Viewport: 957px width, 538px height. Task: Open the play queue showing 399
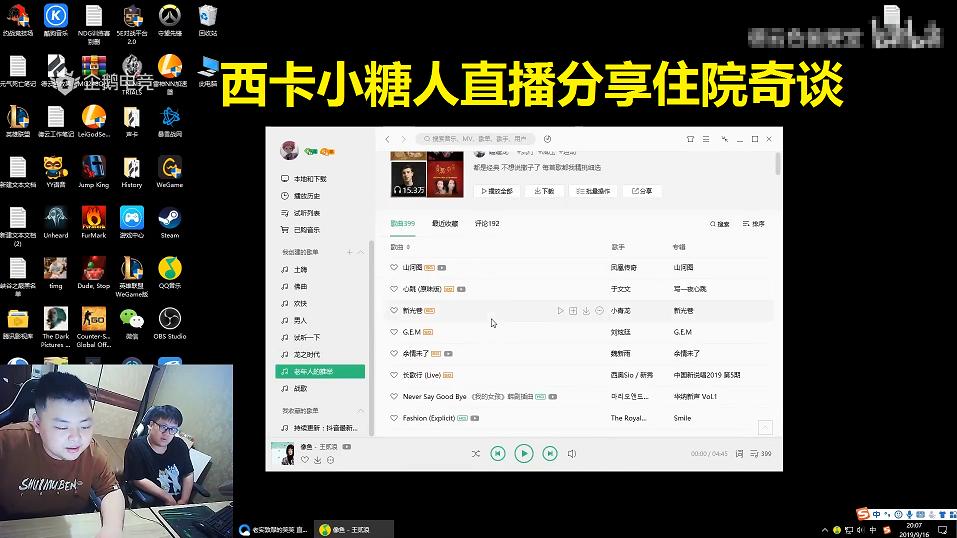(x=760, y=454)
